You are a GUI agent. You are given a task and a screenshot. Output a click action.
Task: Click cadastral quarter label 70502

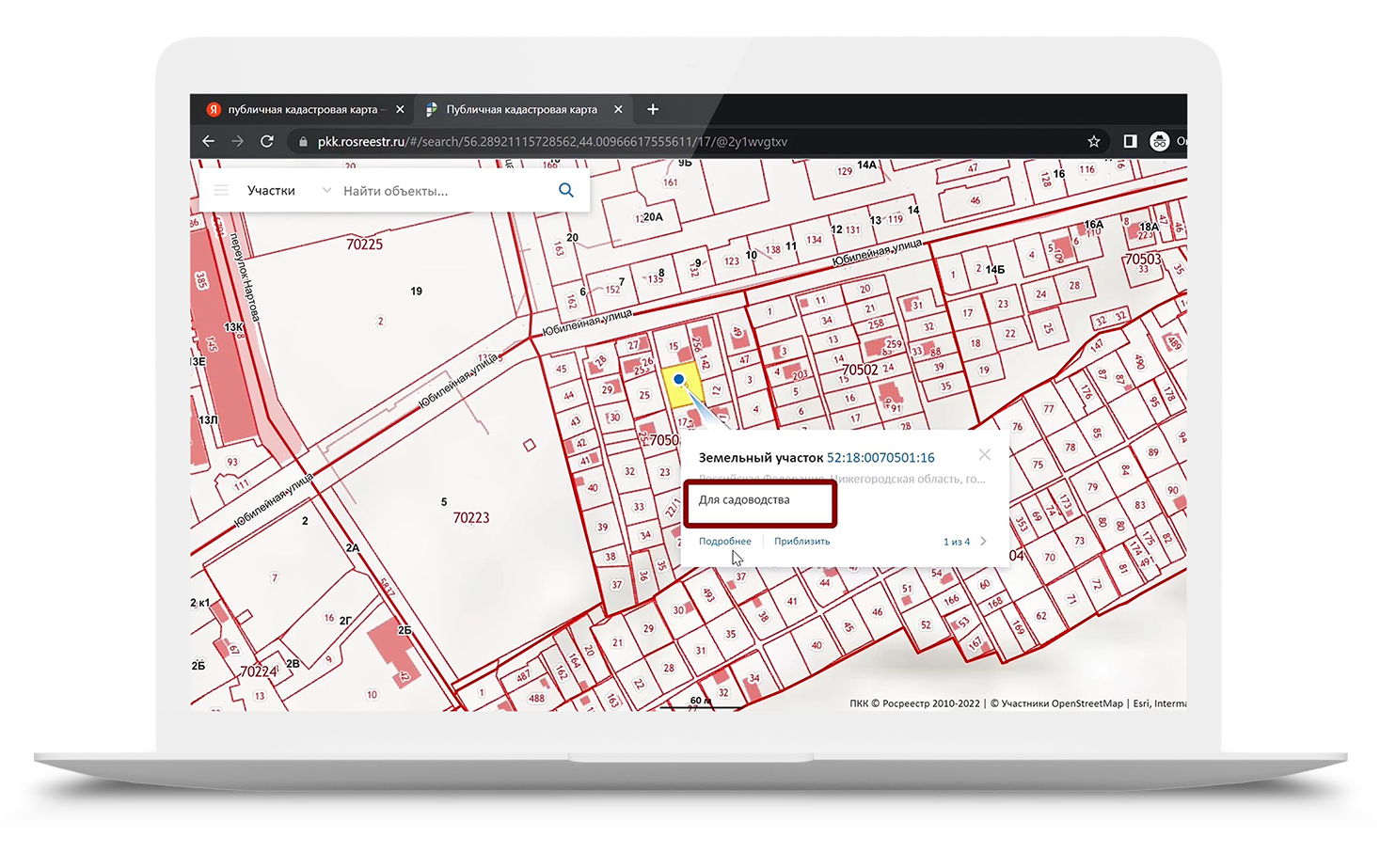[860, 371]
